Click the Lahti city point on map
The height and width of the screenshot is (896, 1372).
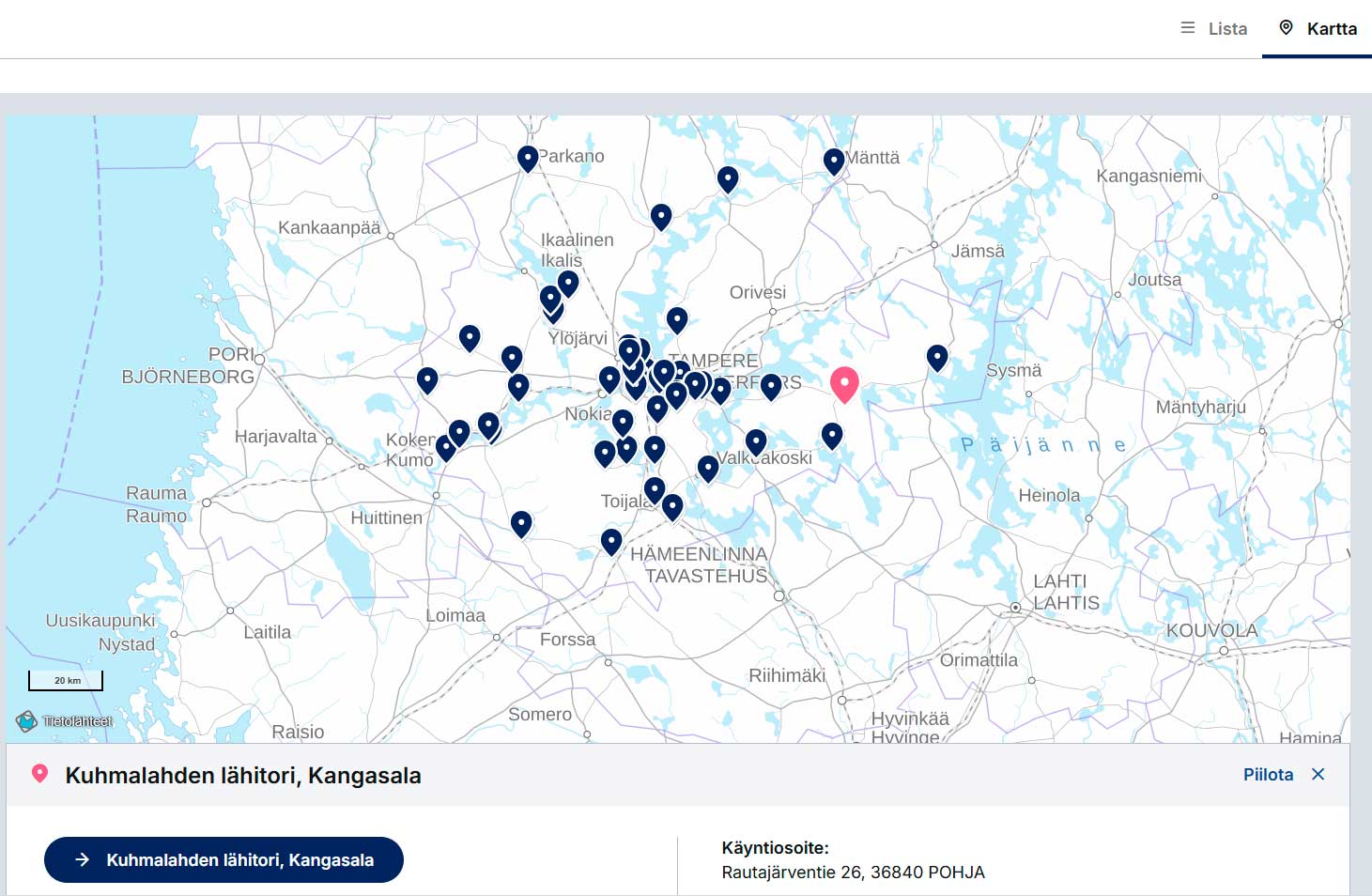(x=1015, y=608)
